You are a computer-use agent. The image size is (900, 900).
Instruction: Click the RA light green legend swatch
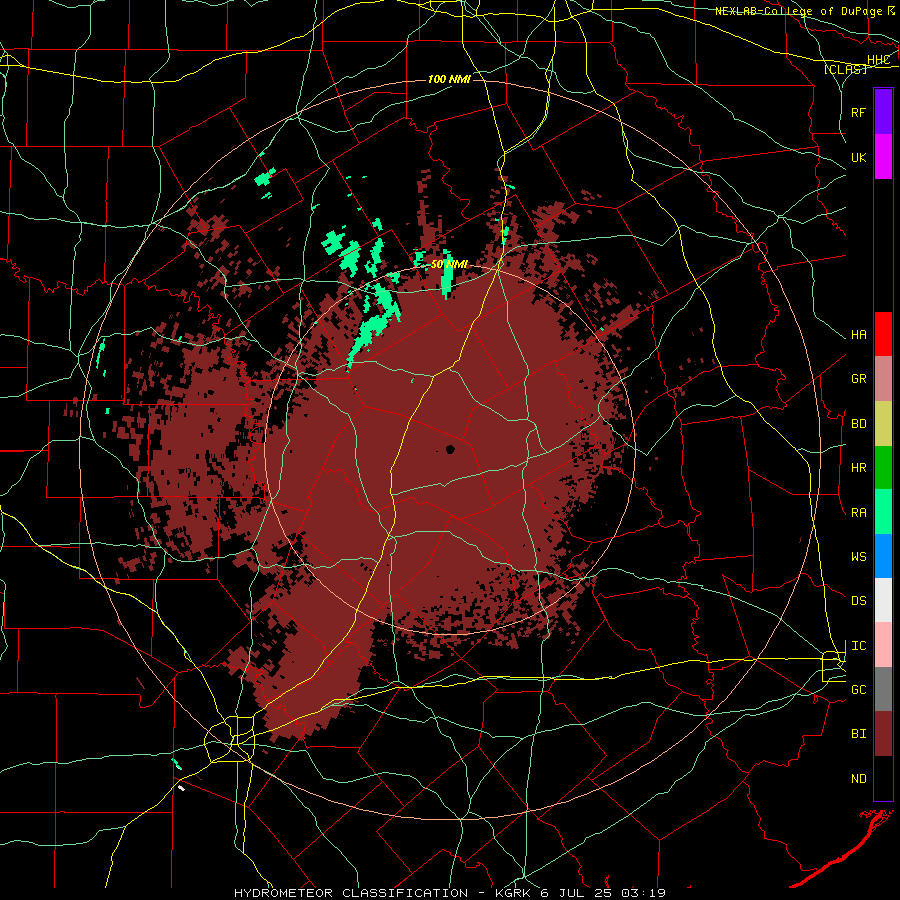point(883,512)
